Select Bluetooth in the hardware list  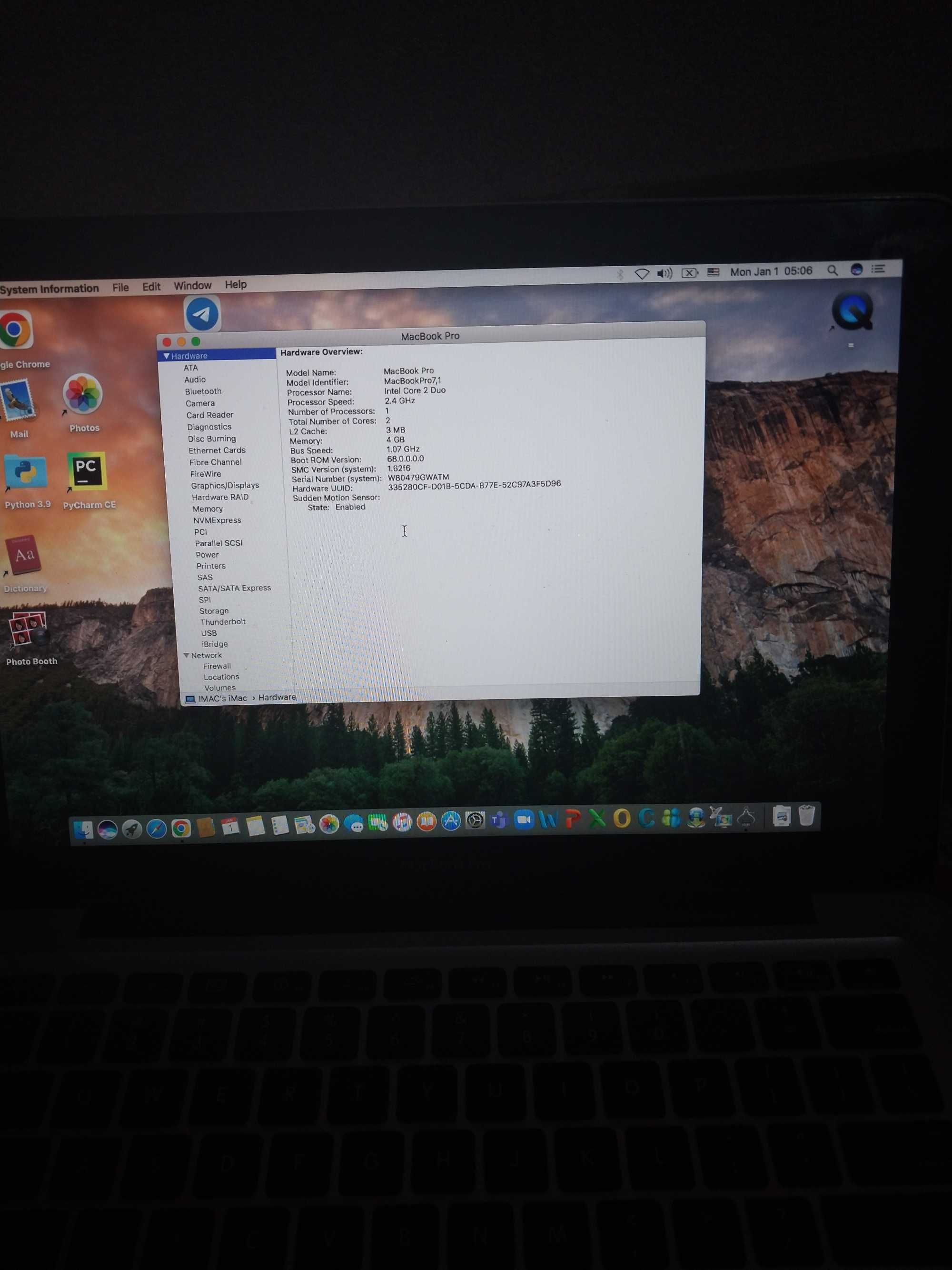coord(203,391)
